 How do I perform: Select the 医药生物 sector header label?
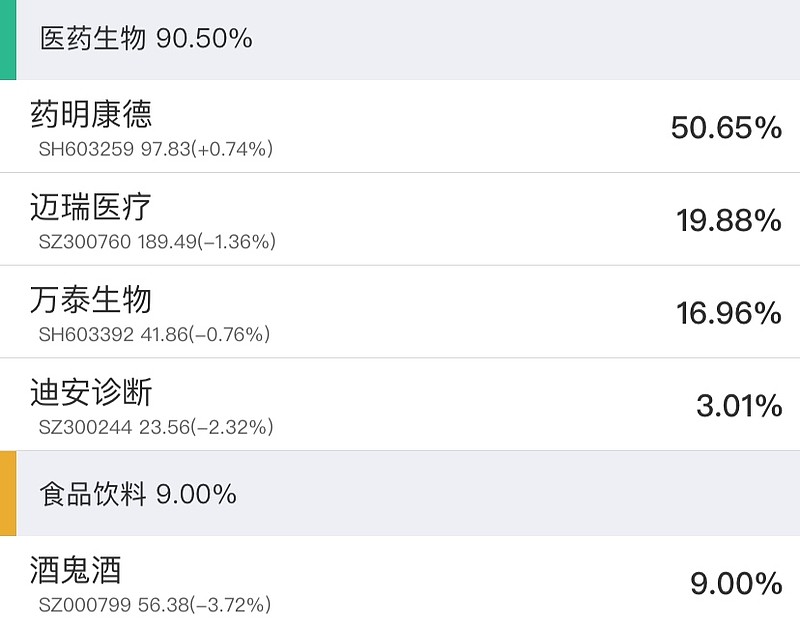click(x=94, y=39)
